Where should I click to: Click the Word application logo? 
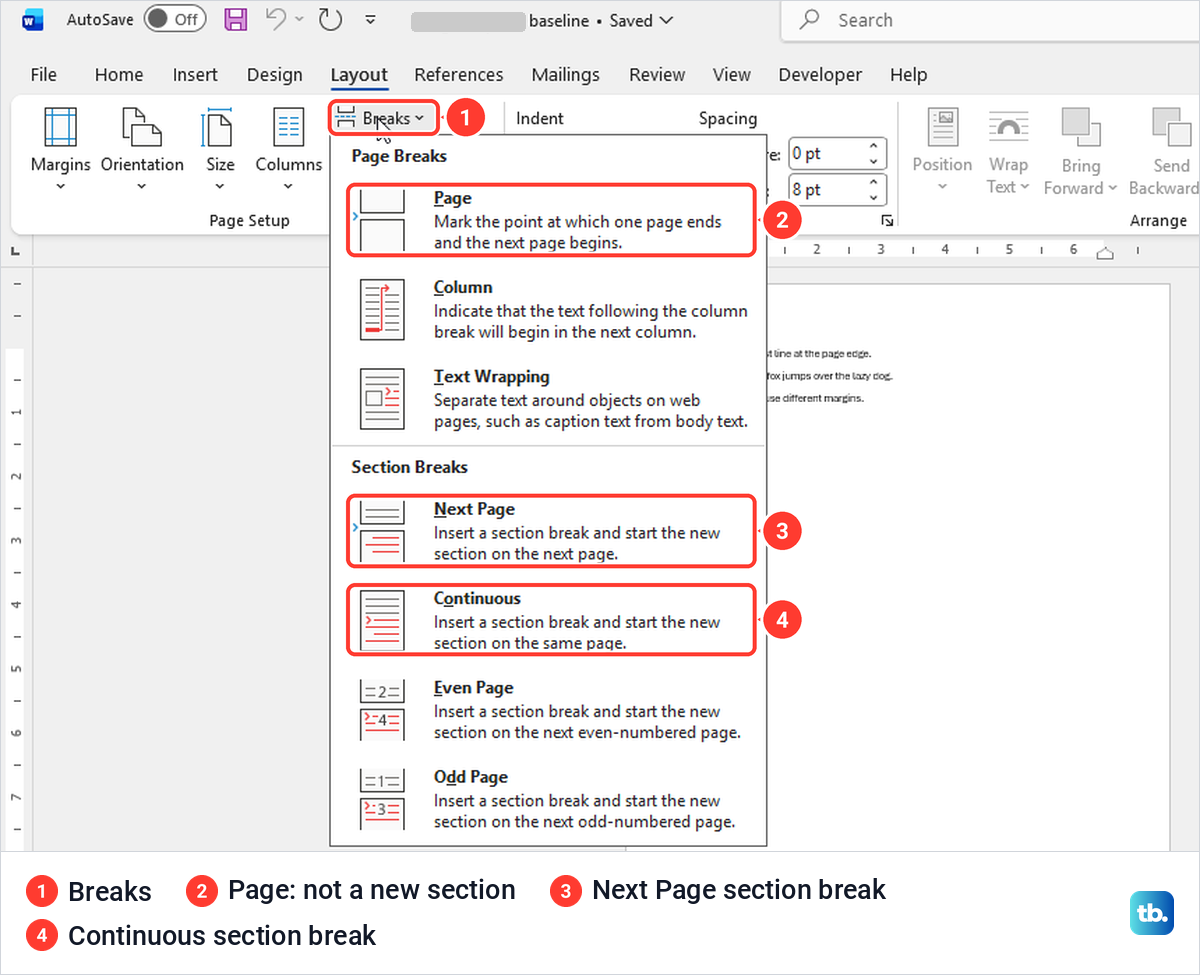[x=33, y=19]
